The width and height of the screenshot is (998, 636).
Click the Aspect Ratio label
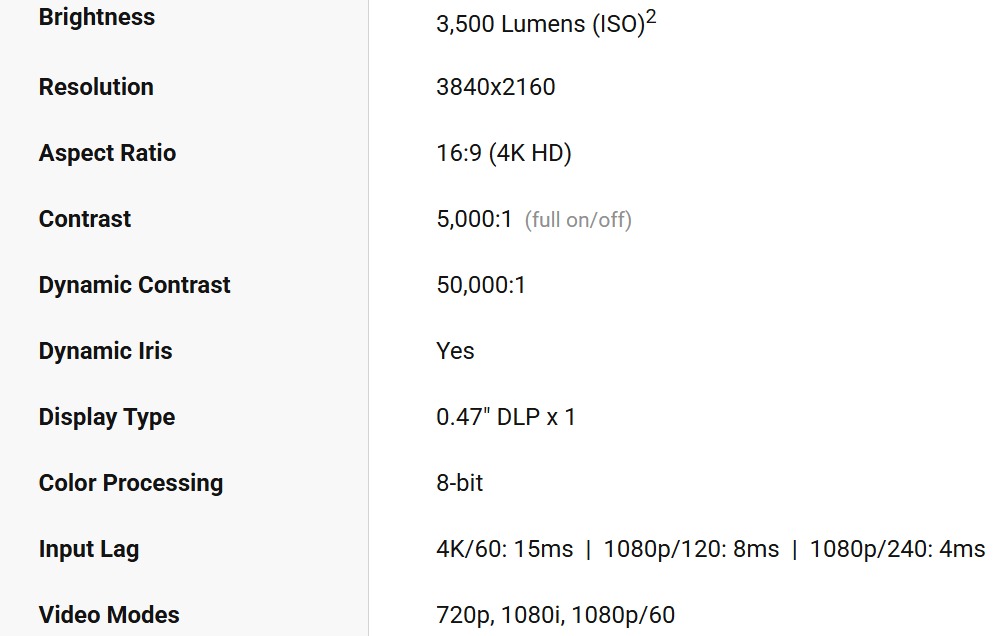(107, 153)
